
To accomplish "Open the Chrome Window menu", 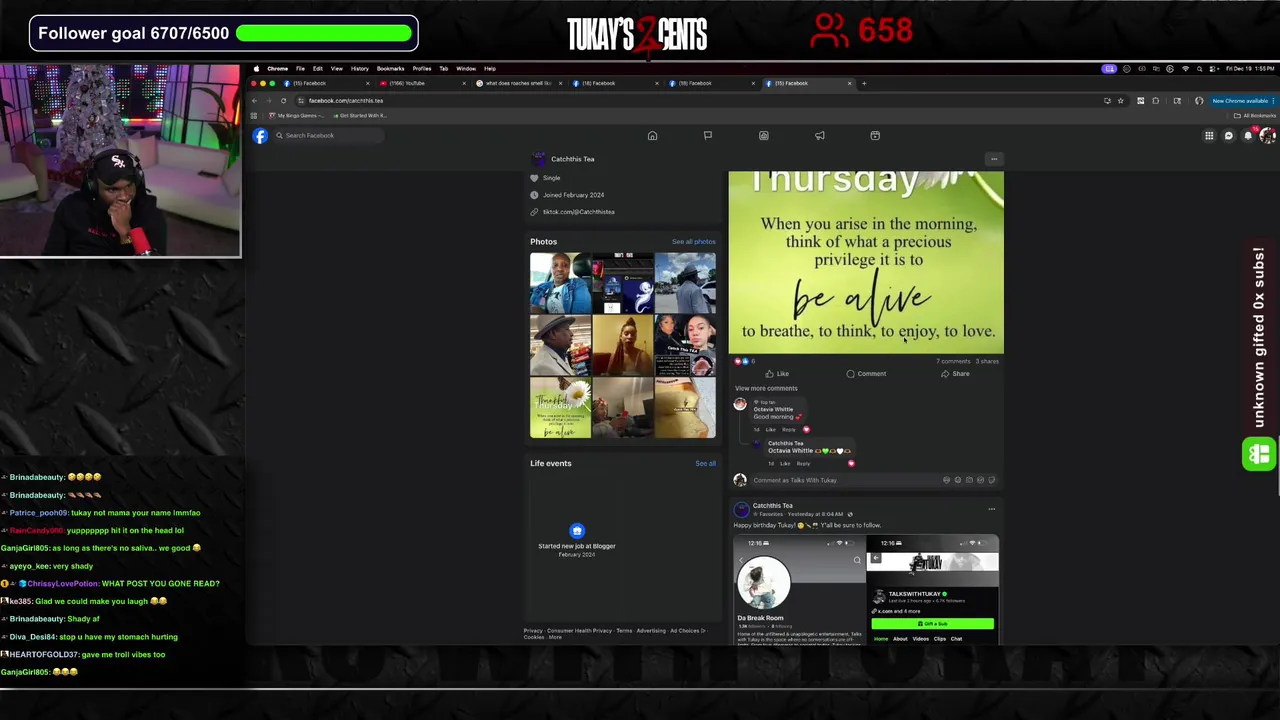I will [x=466, y=69].
